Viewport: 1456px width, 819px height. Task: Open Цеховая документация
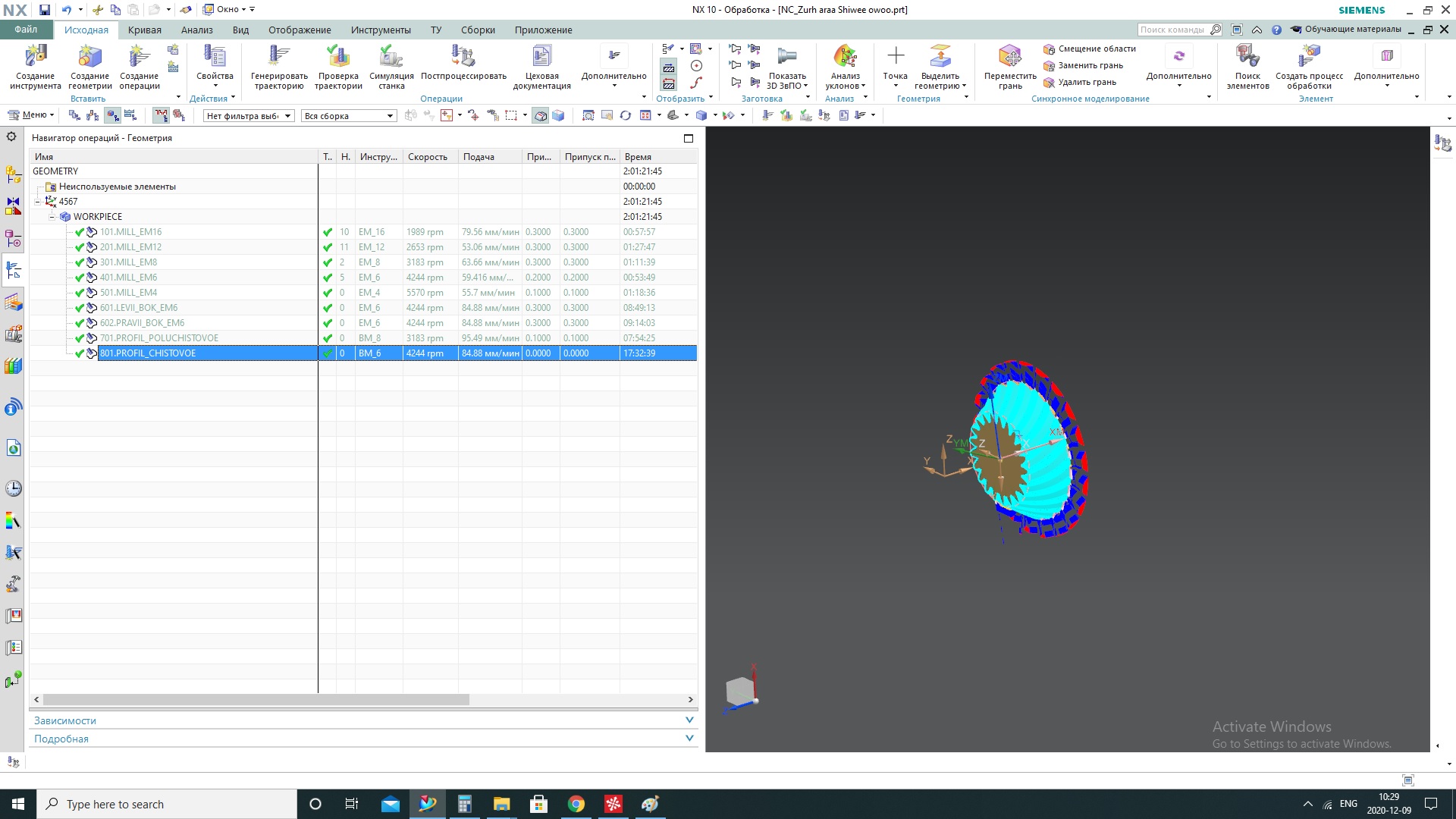(x=541, y=67)
